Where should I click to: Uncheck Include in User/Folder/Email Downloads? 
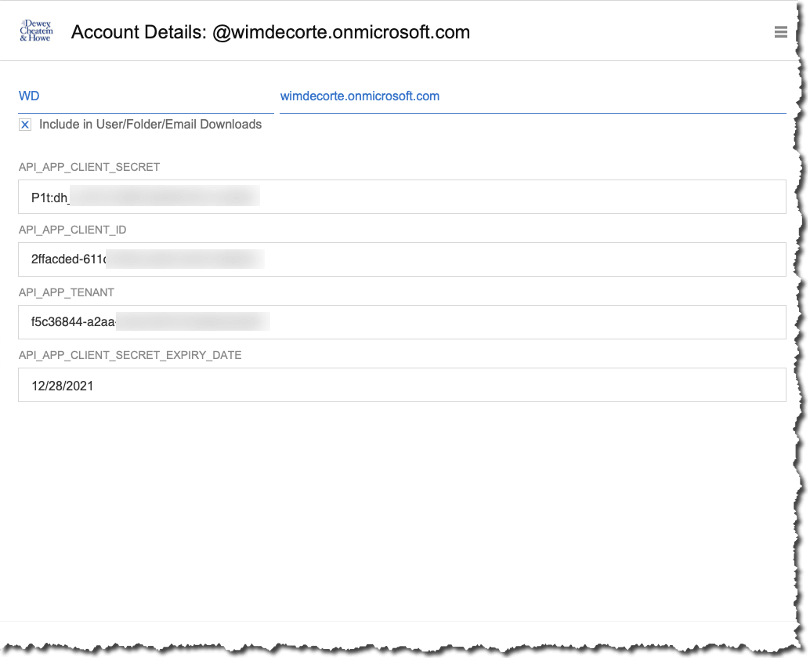(25, 125)
